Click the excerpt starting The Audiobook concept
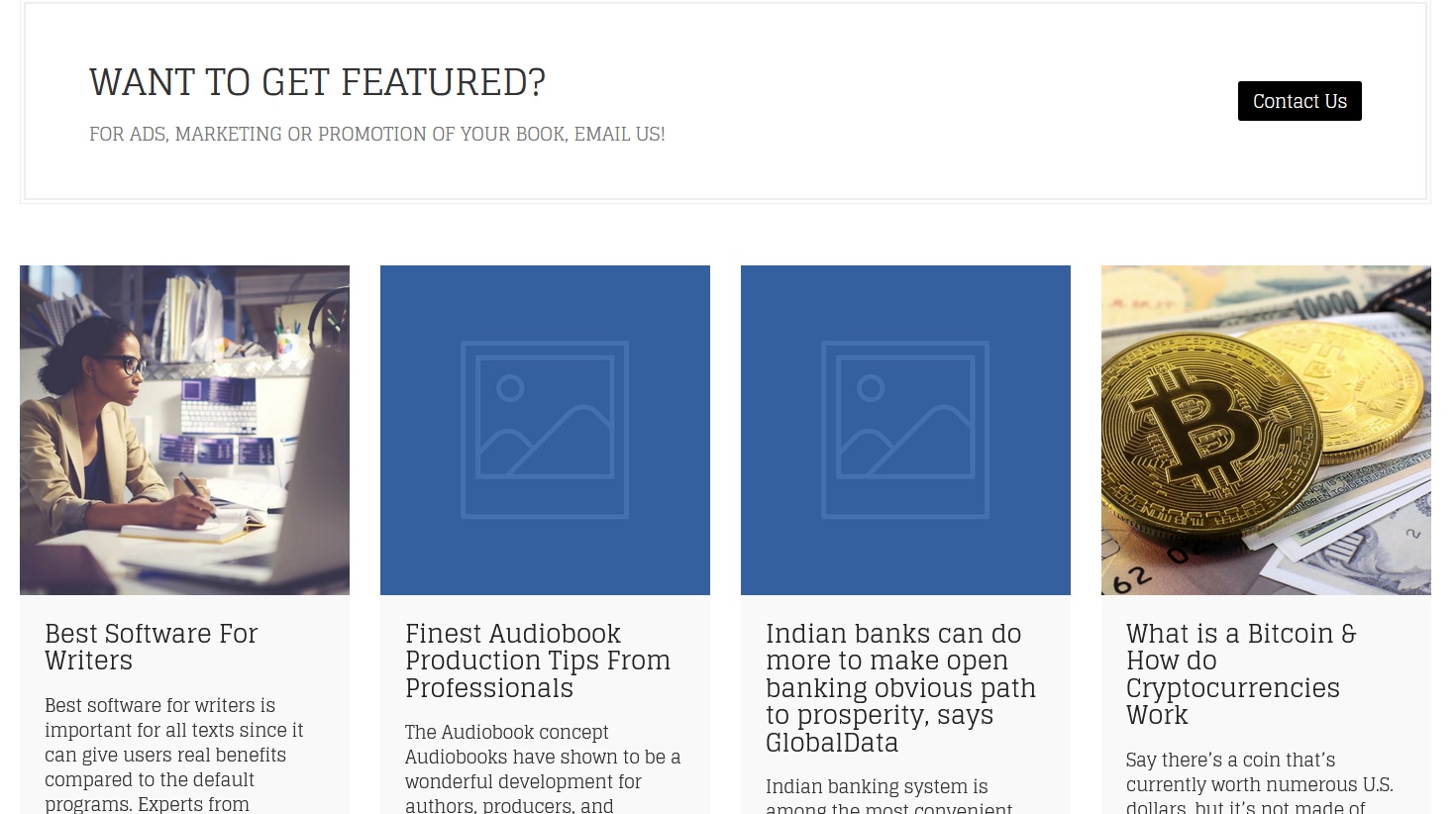This screenshot has height=814, width=1456. click(x=543, y=769)
